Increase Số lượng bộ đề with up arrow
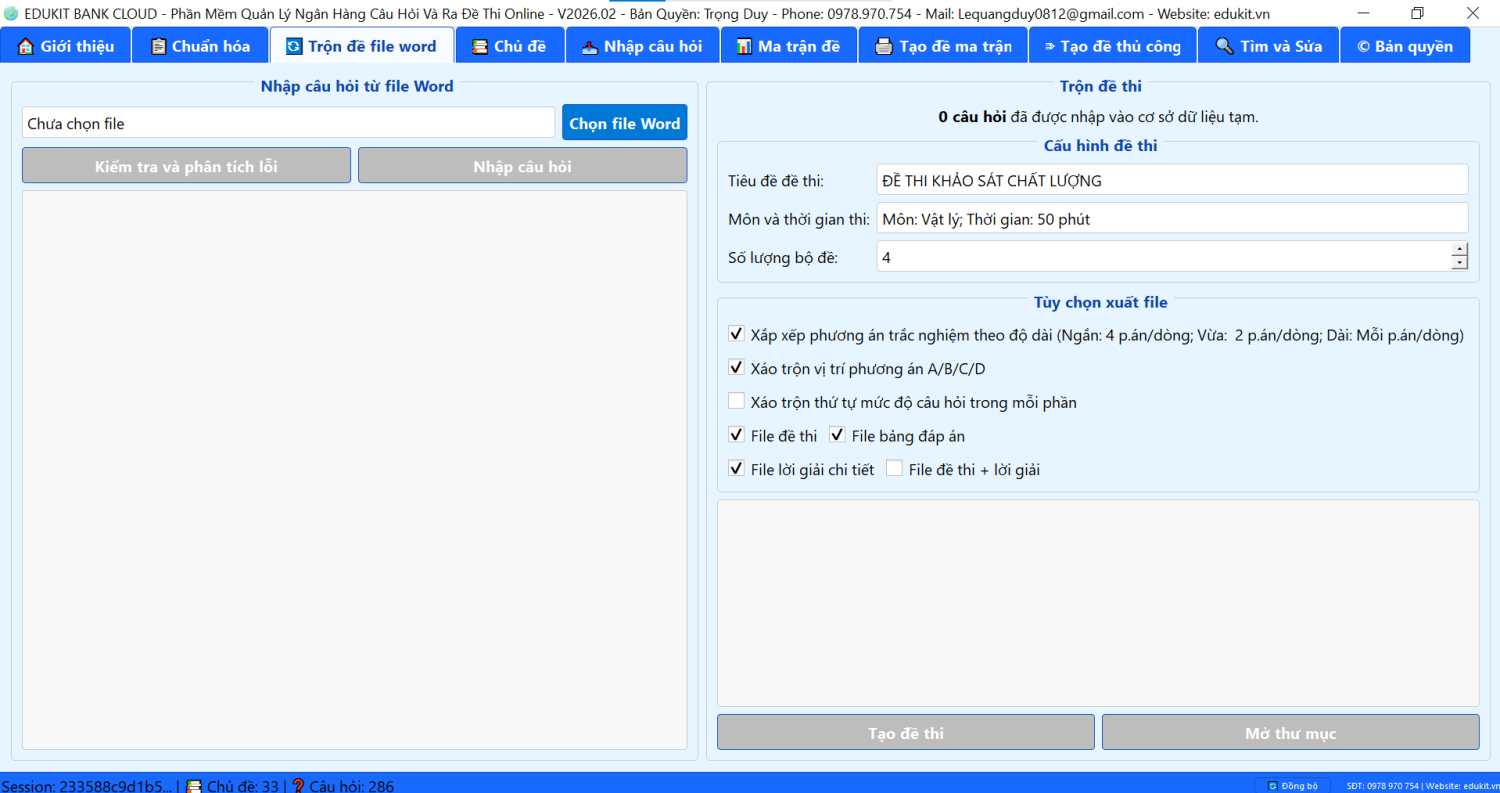 click(x=1460, y=250)
